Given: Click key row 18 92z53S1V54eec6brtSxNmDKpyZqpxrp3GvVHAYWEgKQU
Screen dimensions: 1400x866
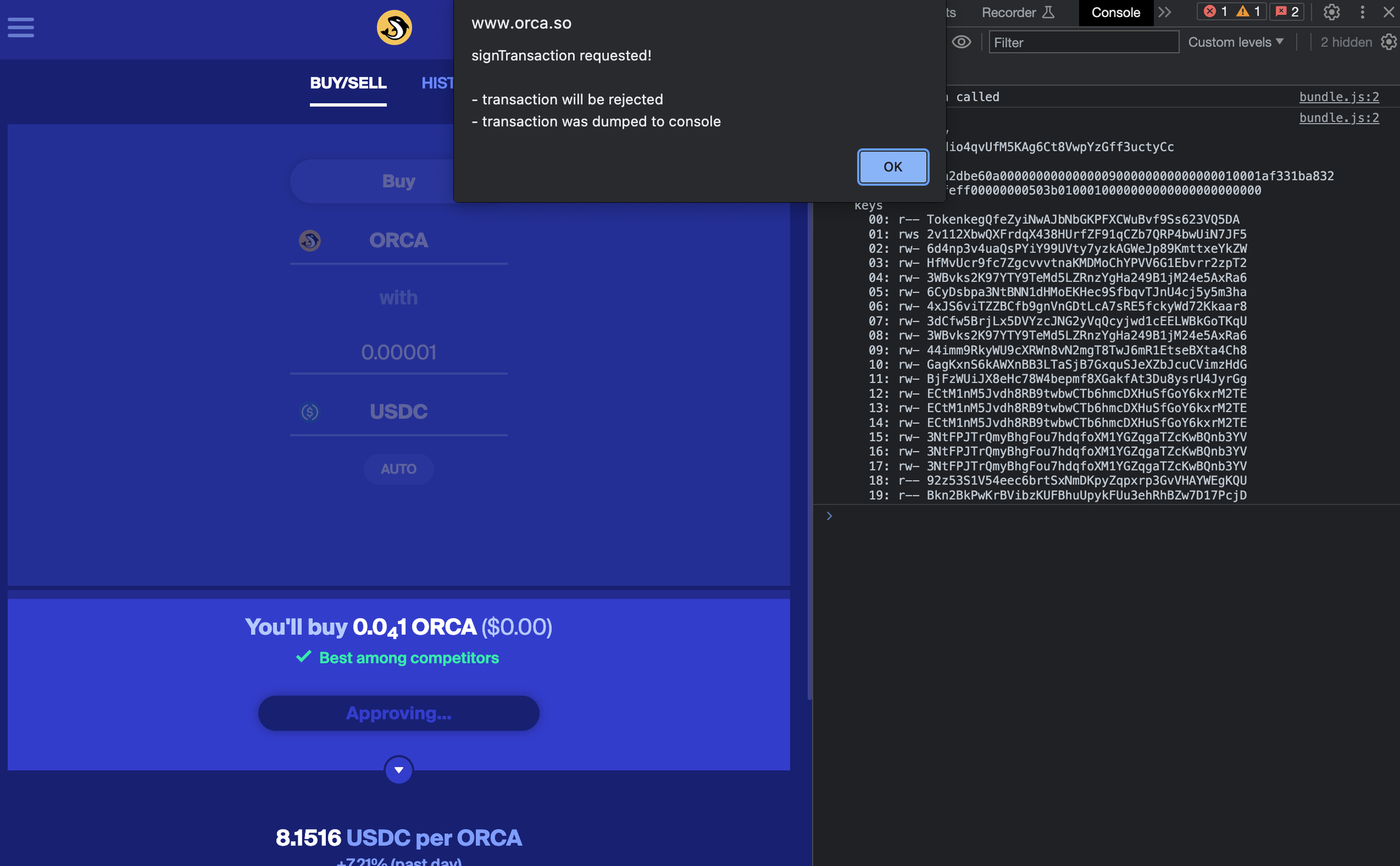Looking at the screenshot, I should click(1057, 481).
